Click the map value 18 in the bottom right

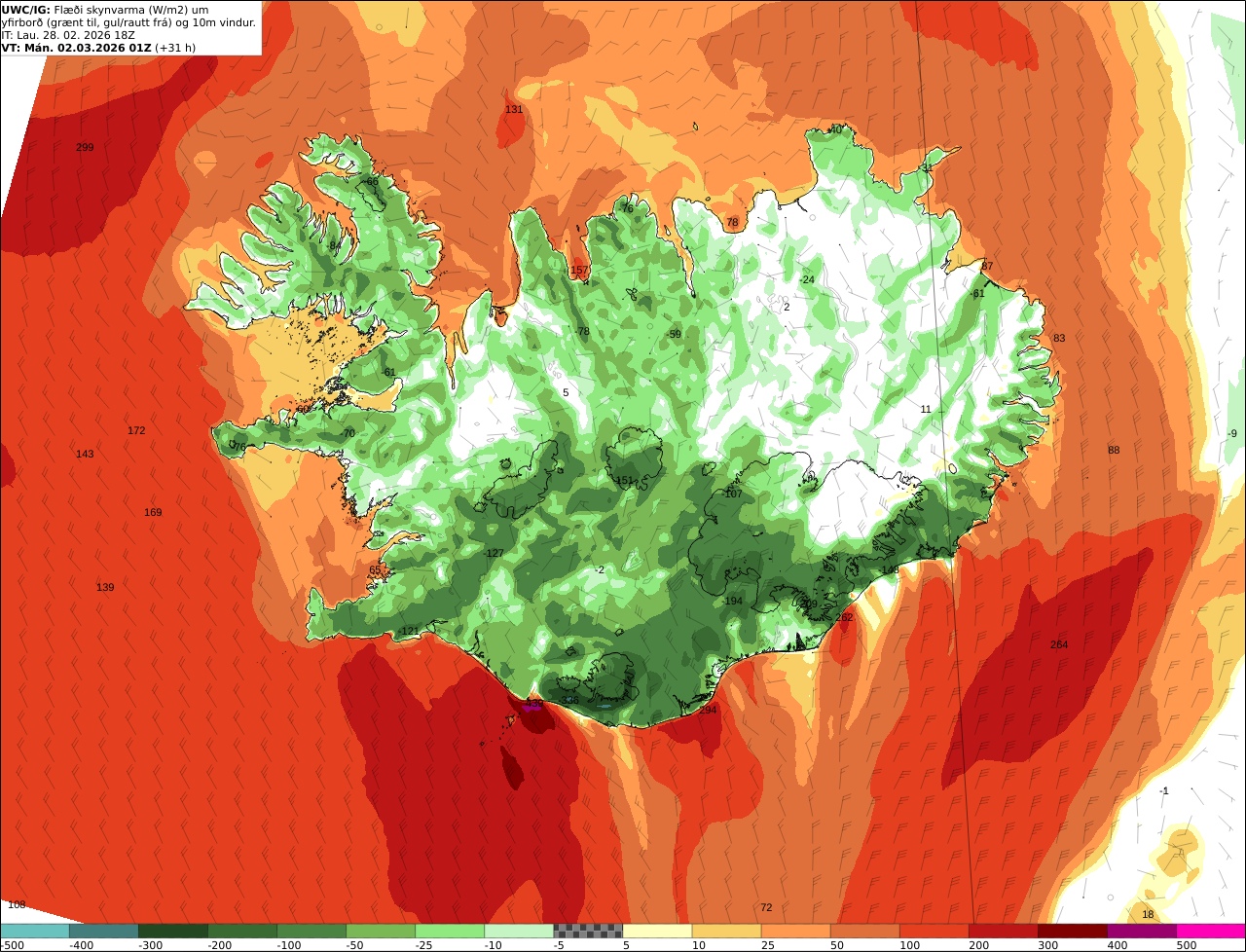click(x=1148, y=915)
